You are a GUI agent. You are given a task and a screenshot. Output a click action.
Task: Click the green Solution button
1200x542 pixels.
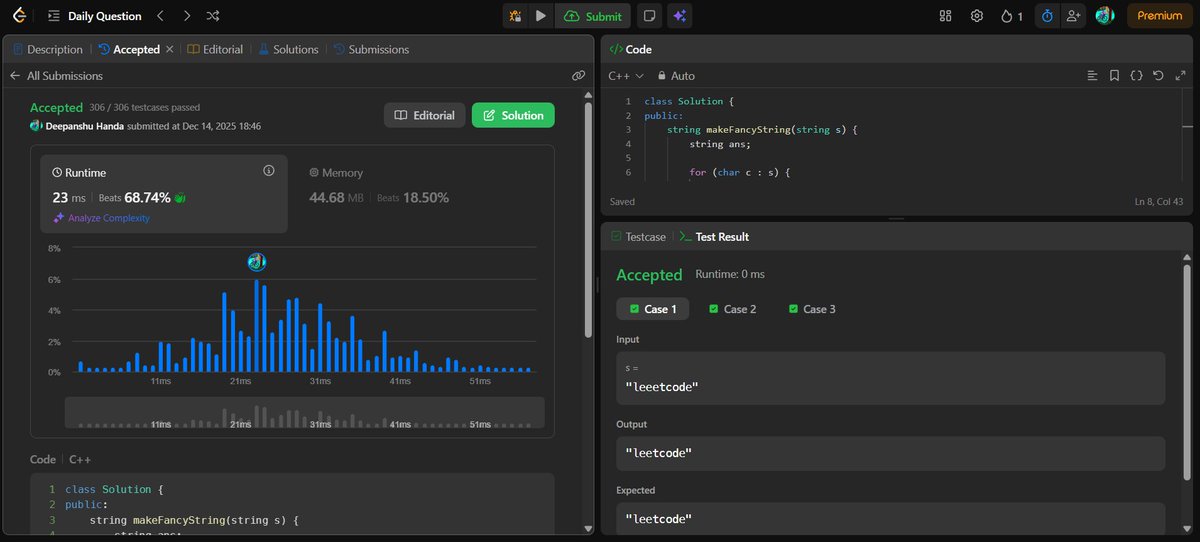[513, 116]
